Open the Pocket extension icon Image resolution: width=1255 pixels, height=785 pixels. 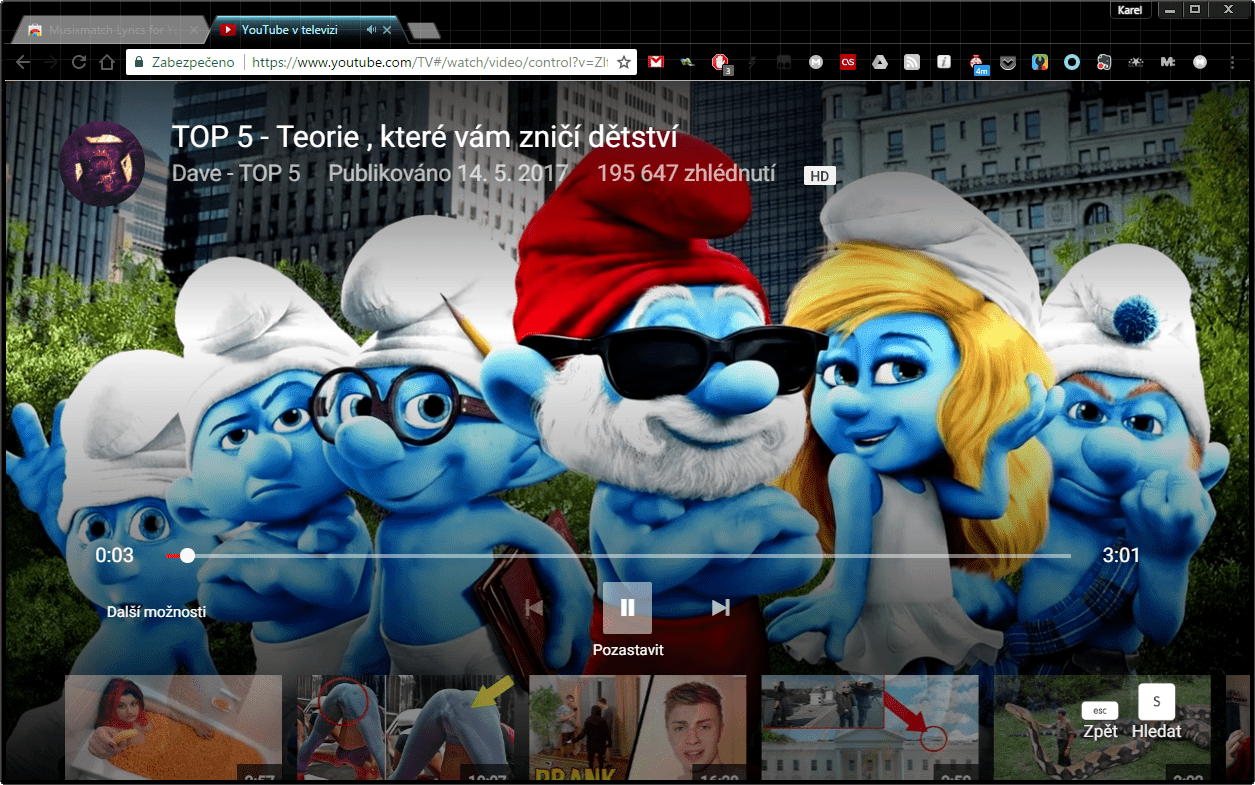1008,62
